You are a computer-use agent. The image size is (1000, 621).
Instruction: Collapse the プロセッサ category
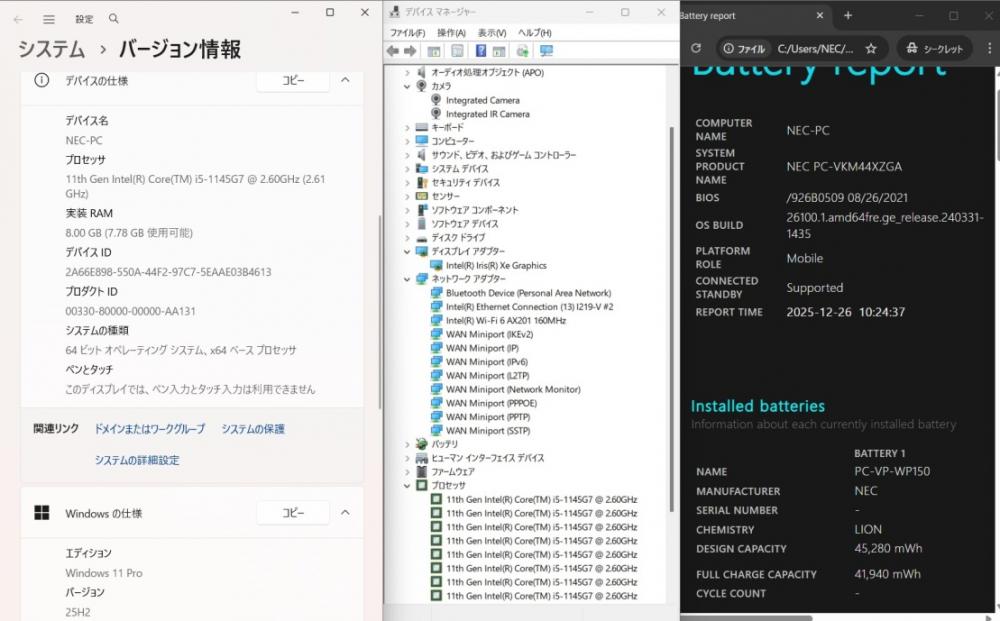[x=407, y=486]
